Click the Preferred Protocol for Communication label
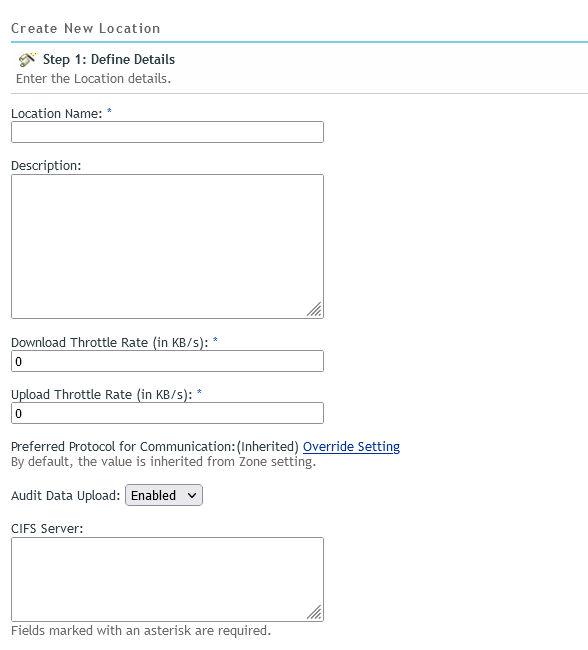 123,446
